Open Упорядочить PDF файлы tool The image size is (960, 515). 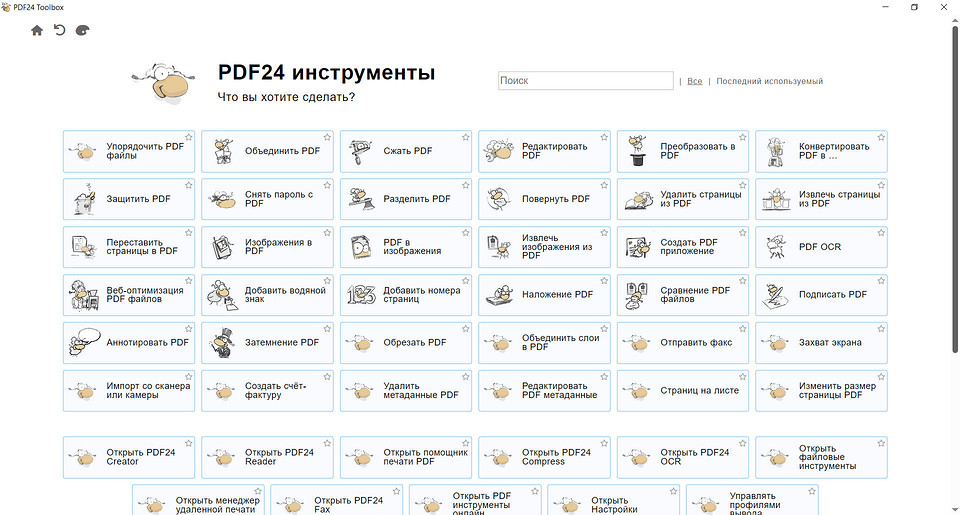point(129,151)
